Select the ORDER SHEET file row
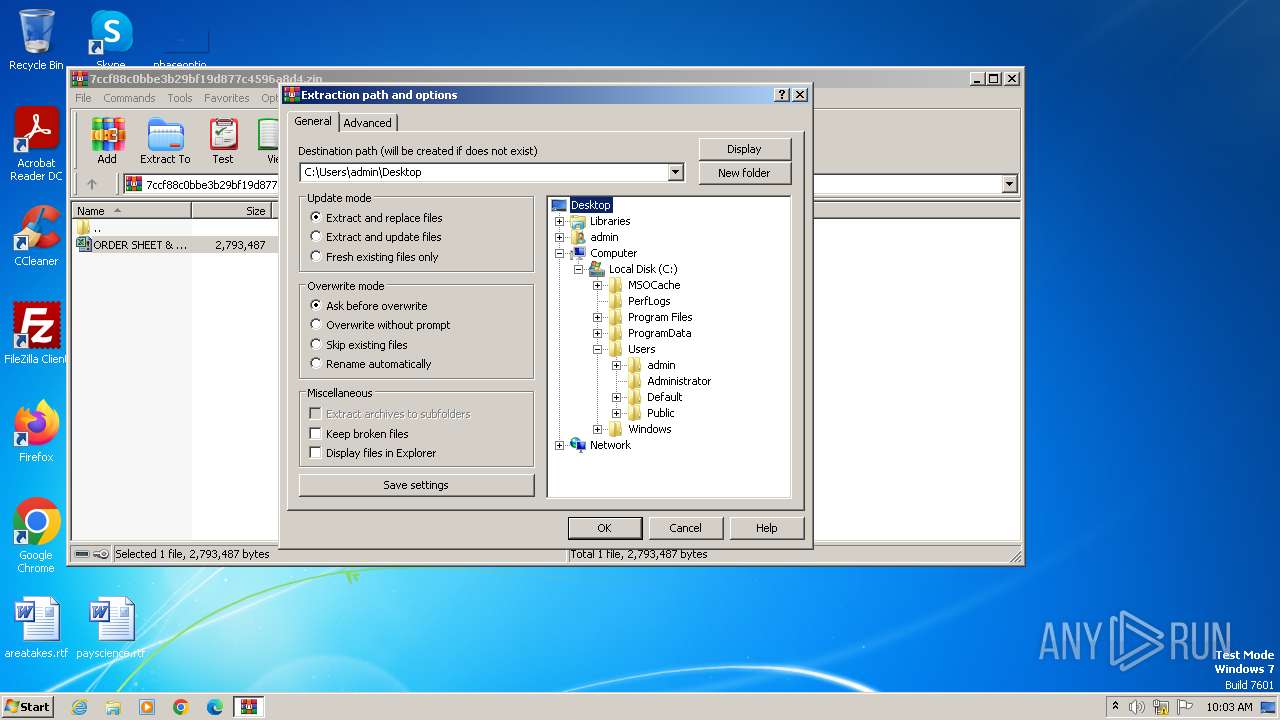 coord(174,245)
